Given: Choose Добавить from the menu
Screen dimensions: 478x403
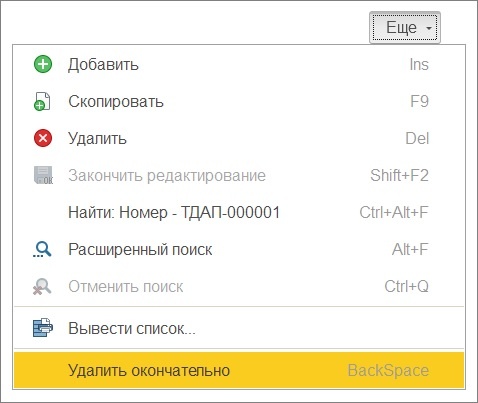Looking at the screenshot, I should point(239,64).
